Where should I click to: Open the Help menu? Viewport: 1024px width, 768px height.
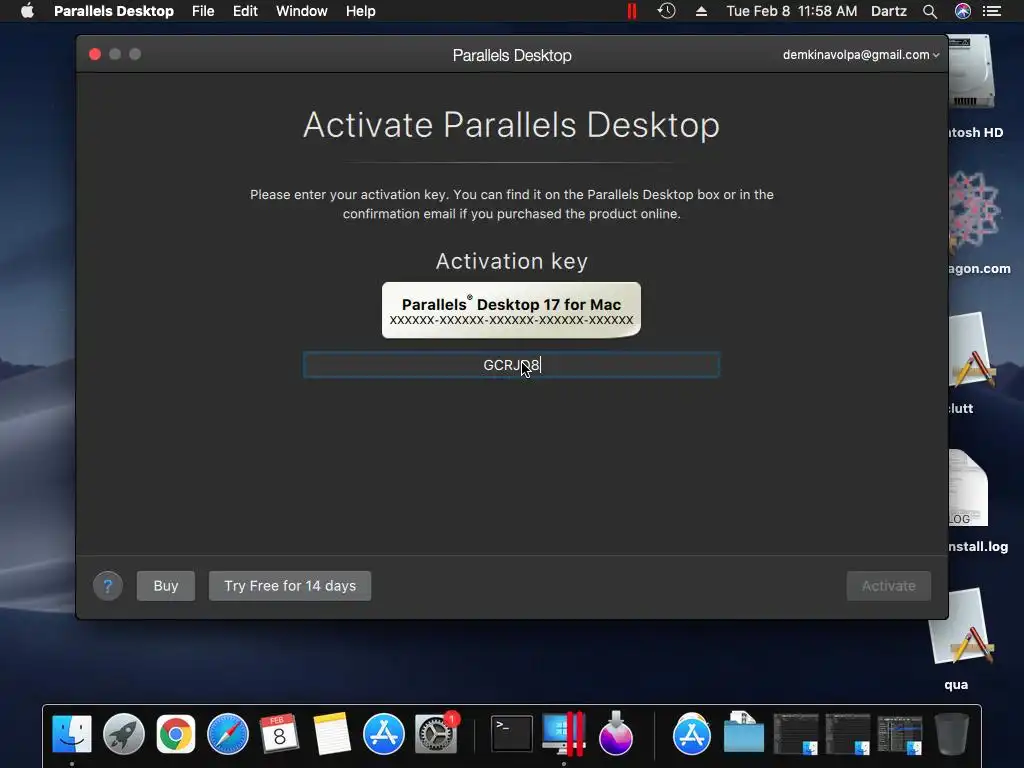(x=360, y=11)
